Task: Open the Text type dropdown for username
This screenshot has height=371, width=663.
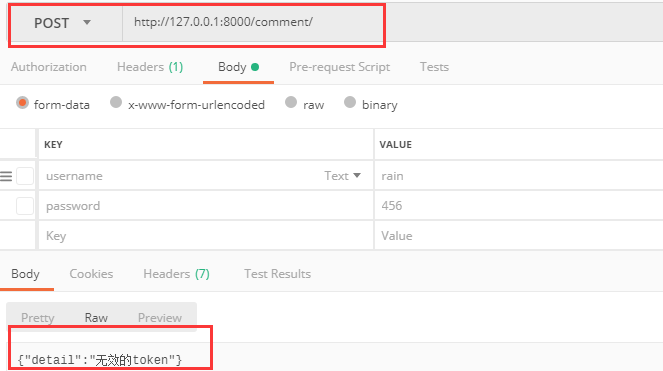Action: click(342, 176)
